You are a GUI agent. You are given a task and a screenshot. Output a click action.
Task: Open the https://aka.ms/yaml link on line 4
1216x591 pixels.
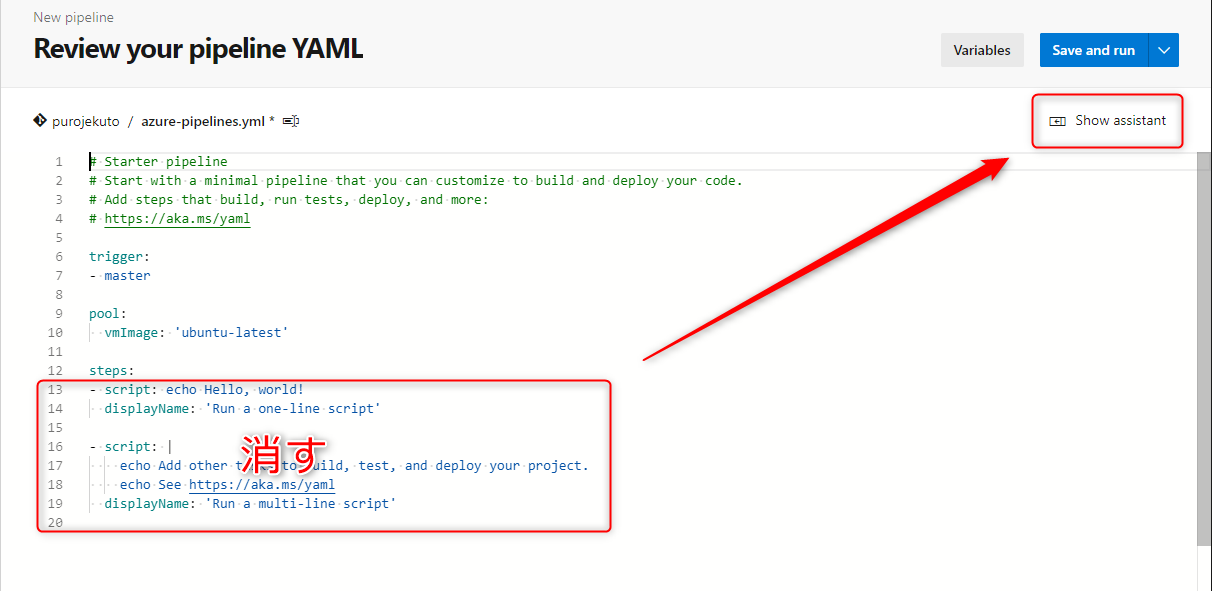[x=177, y=218]
